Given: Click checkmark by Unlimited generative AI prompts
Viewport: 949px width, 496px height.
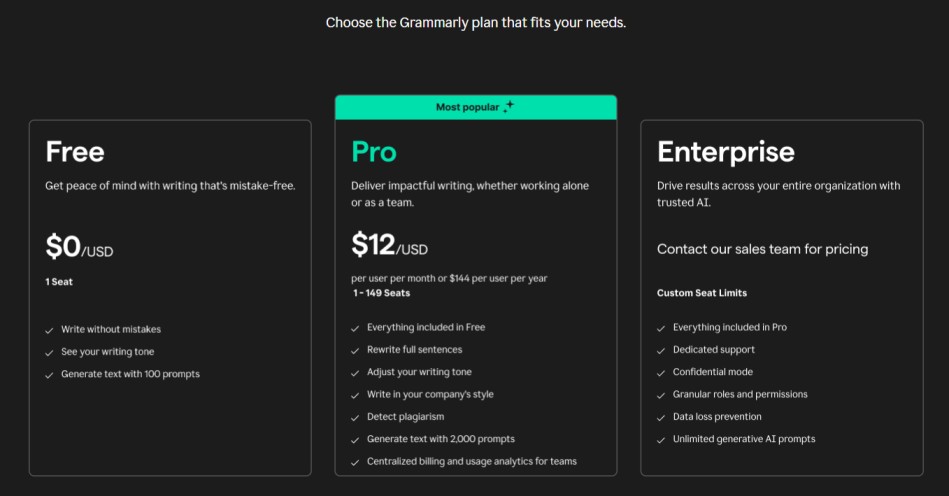Looking at the screenshot, I should tap(661, 440).
